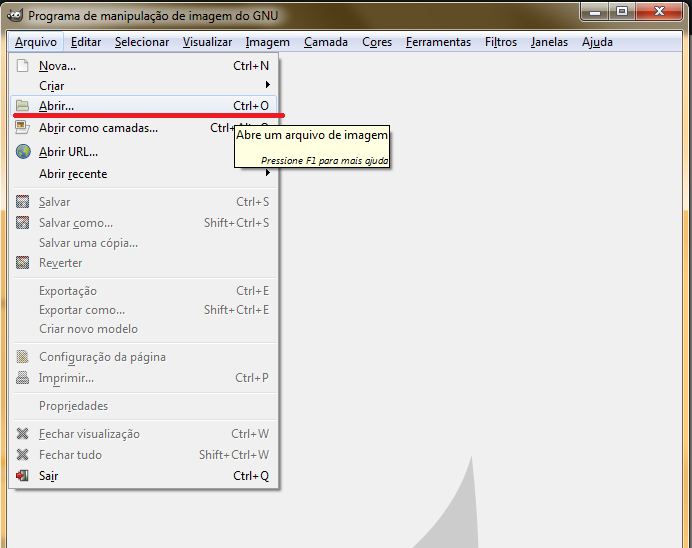The width and height of the screenshot is (692, 548).
Task: Click the globe icon next to Abrir URL
Action: coord(23,152)
